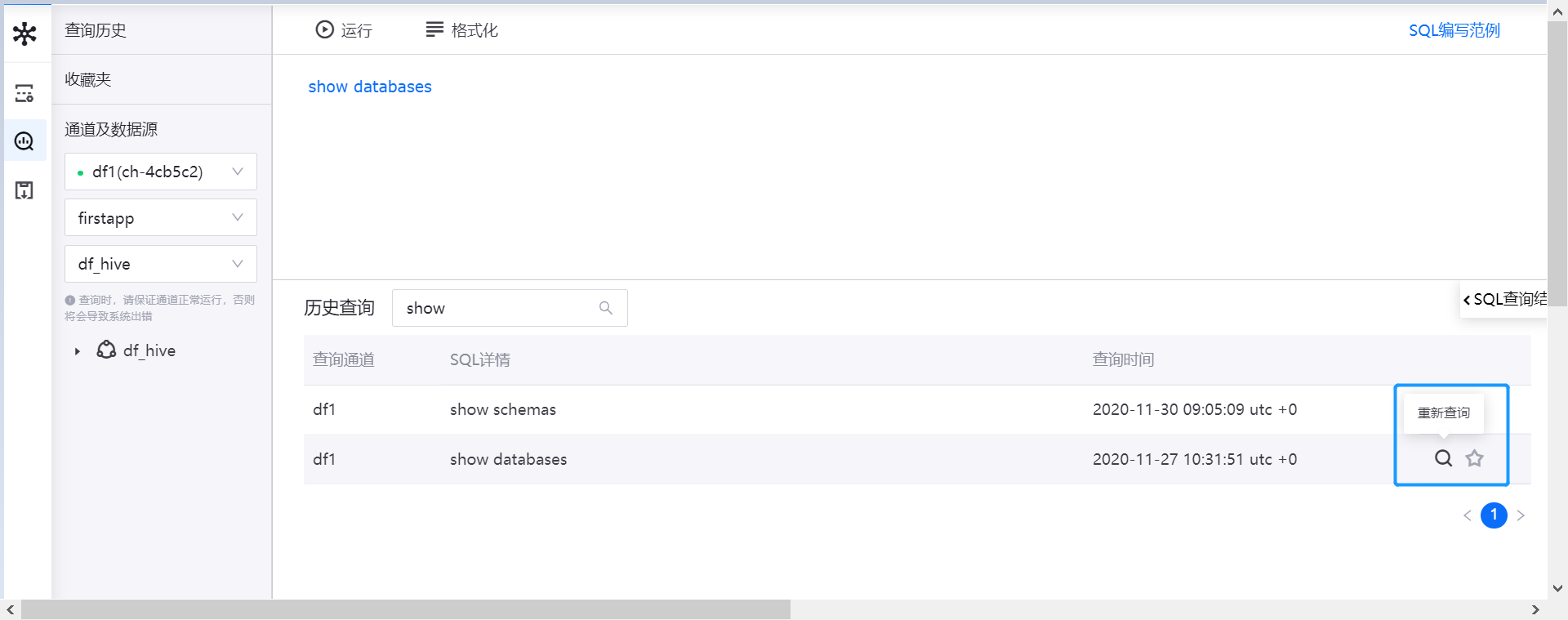Click the re-query magnifier icon for show databases
The image size is (1568, 620).
[x=1443, y=458]
